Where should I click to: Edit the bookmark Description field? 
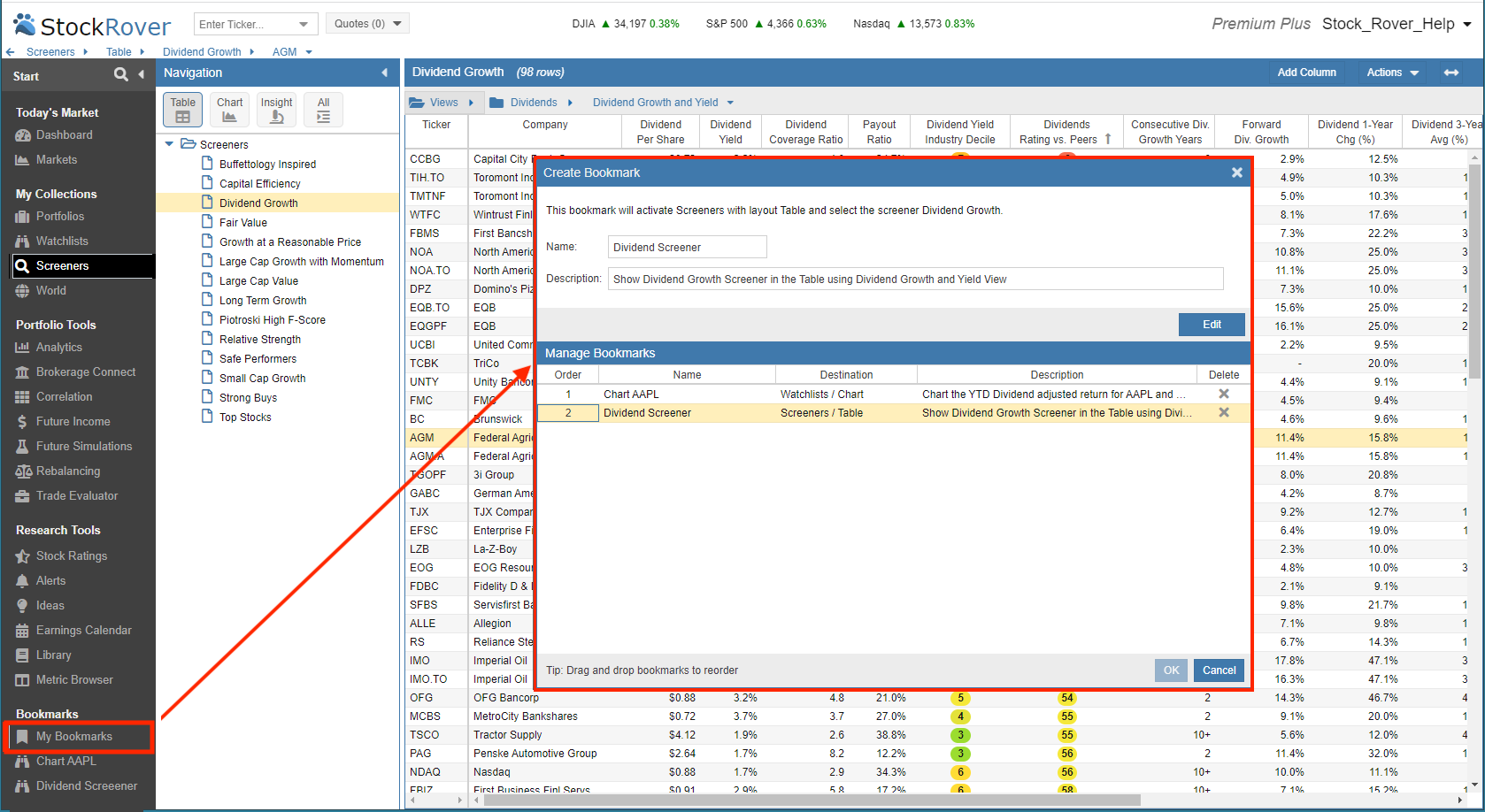[x=916, y=279]
